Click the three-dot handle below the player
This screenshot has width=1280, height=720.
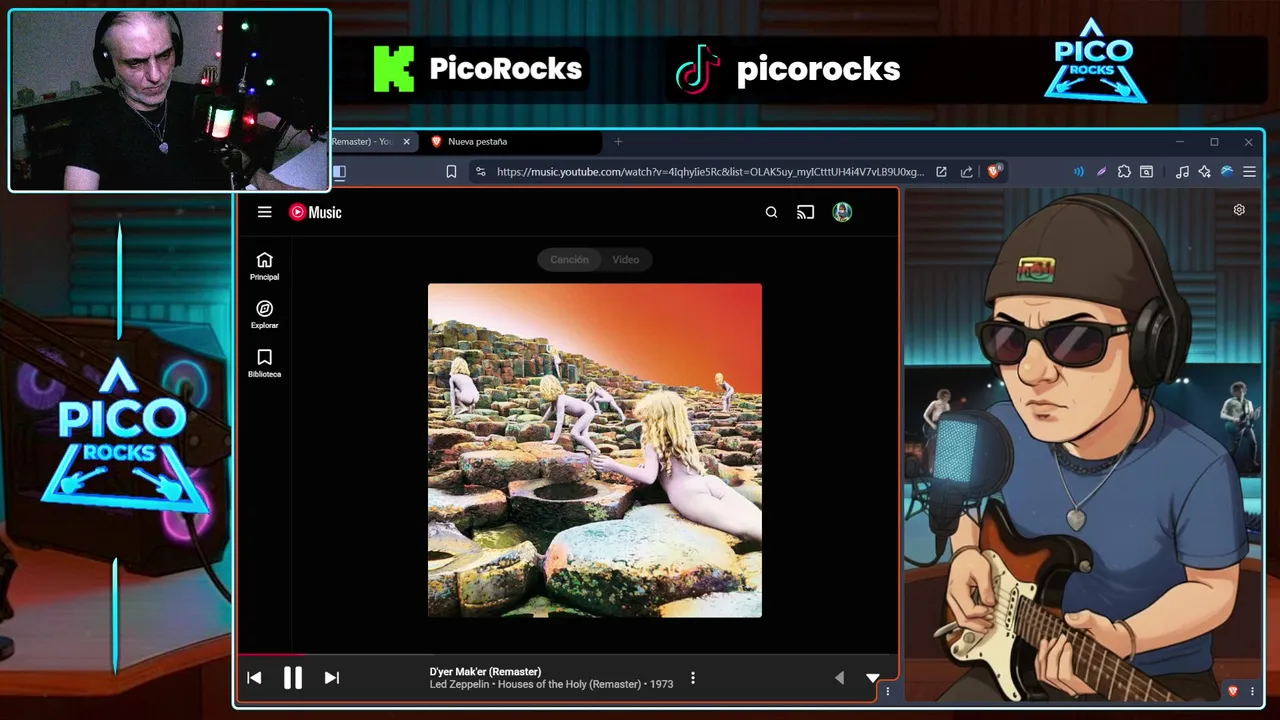pos(887,691)
